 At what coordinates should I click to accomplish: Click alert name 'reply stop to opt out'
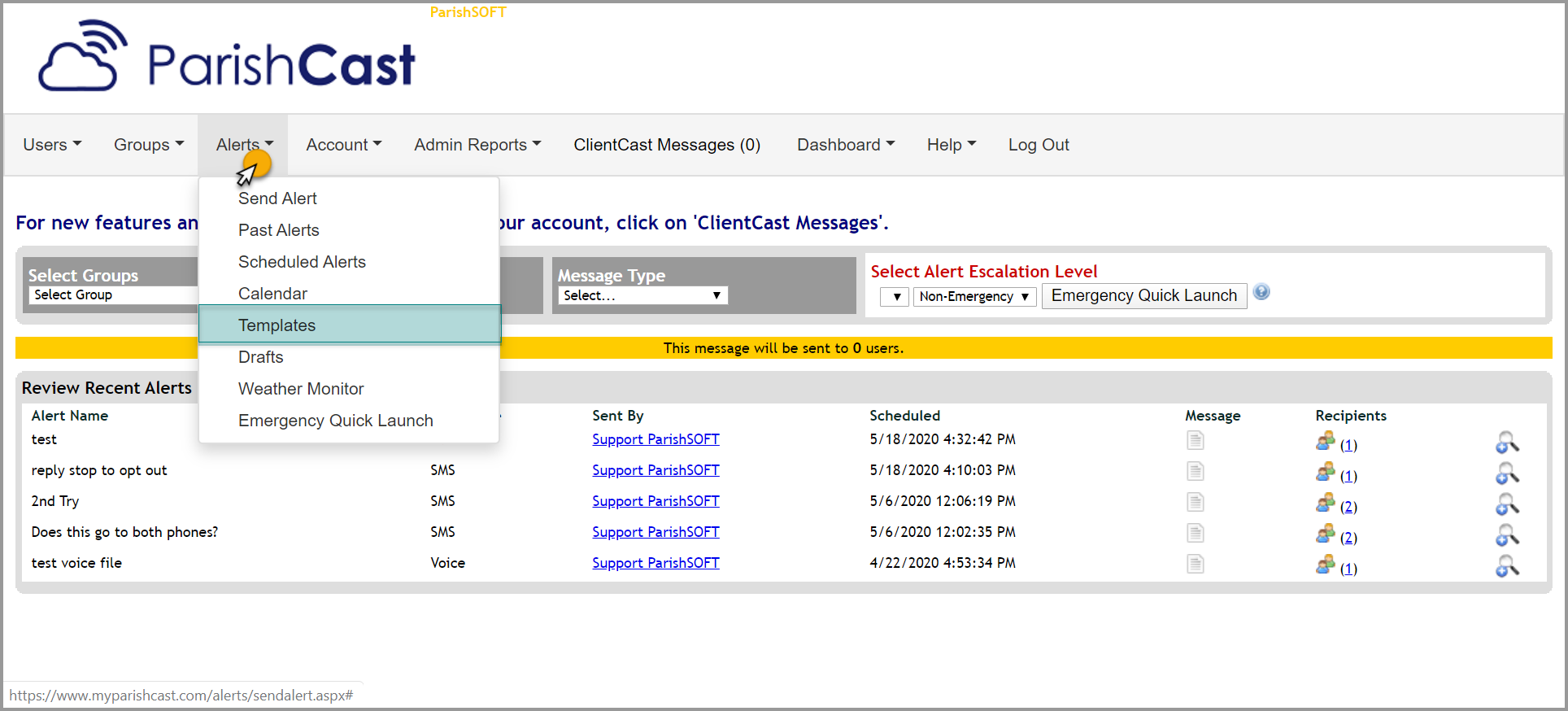click(99, 470)
